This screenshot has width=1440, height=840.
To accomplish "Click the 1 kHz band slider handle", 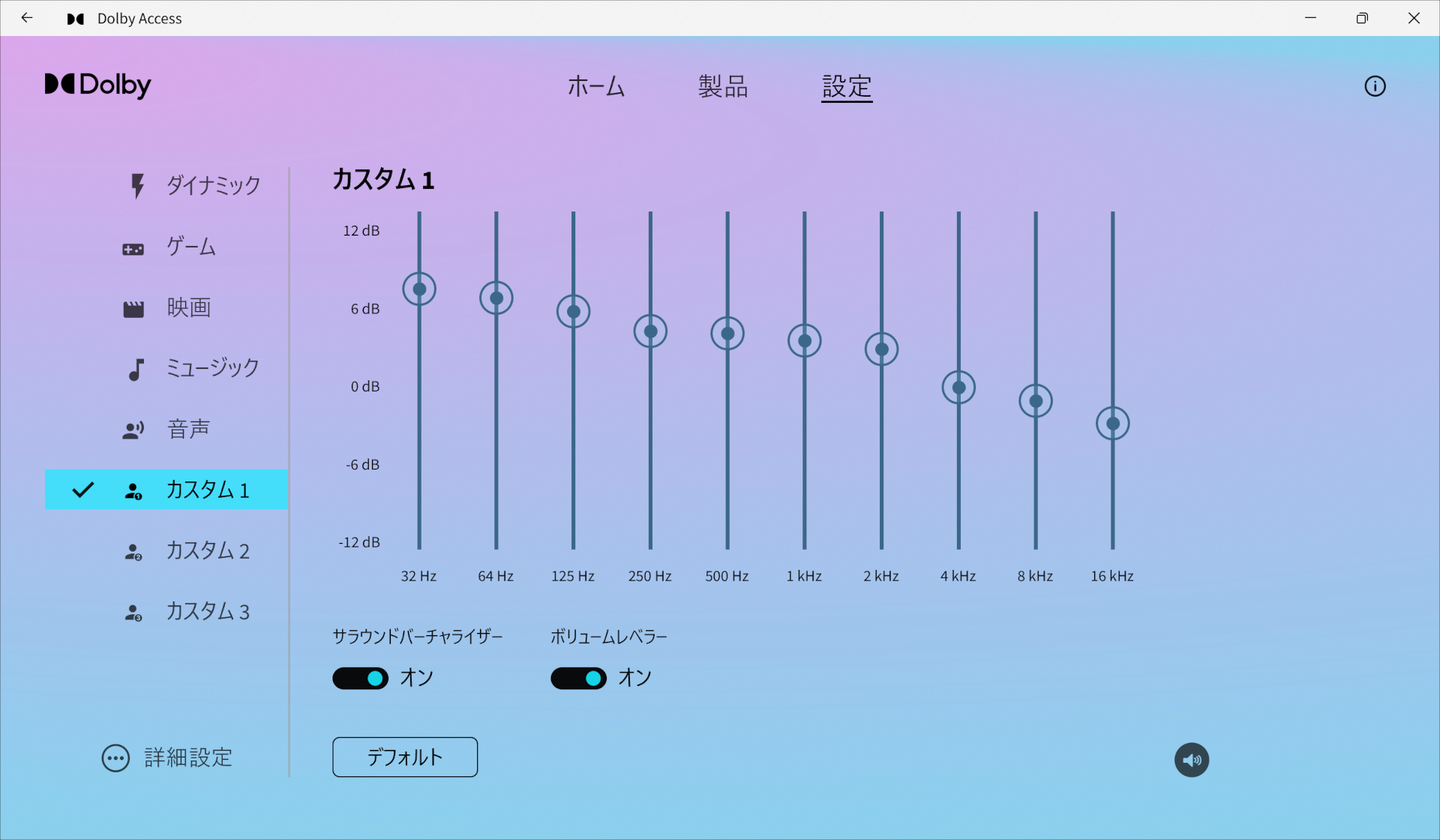I will 805,341.
